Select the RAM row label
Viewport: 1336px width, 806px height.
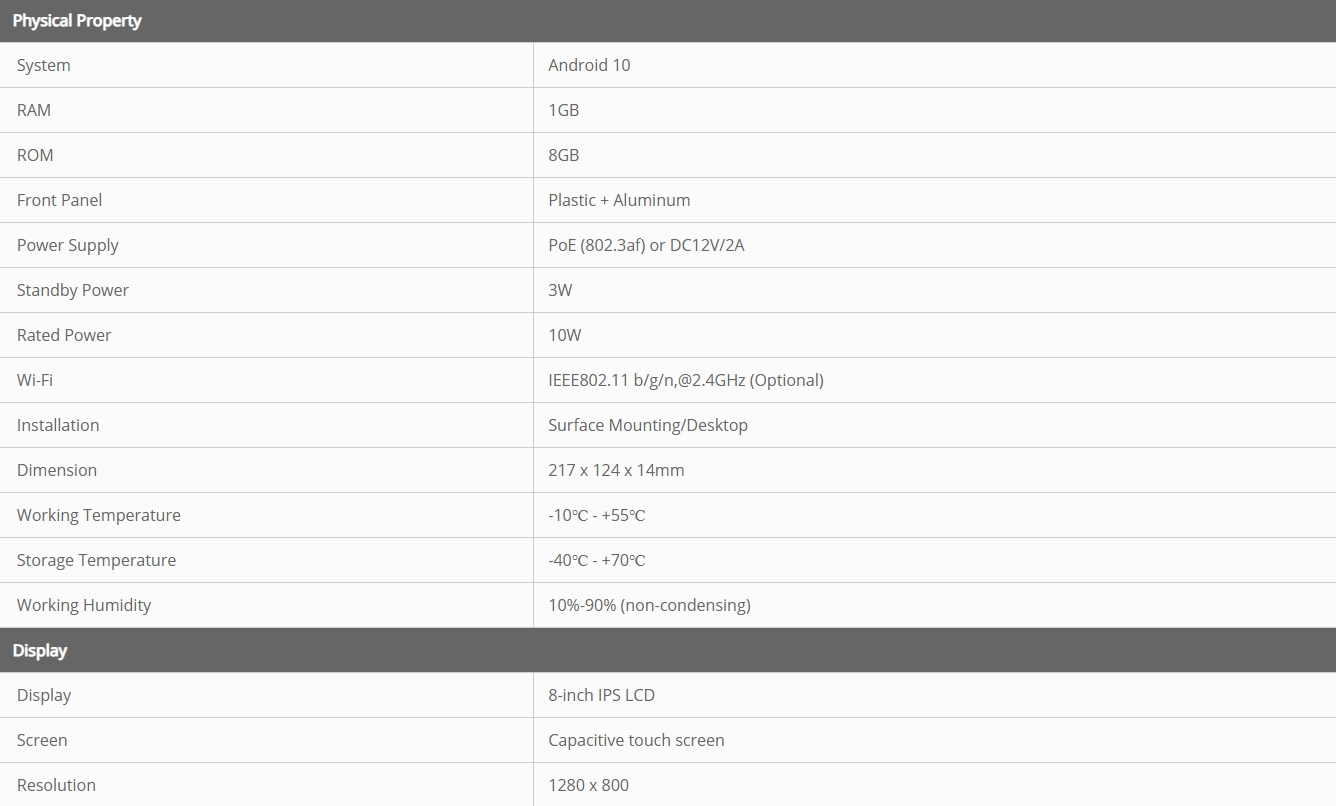coord(34,110)
